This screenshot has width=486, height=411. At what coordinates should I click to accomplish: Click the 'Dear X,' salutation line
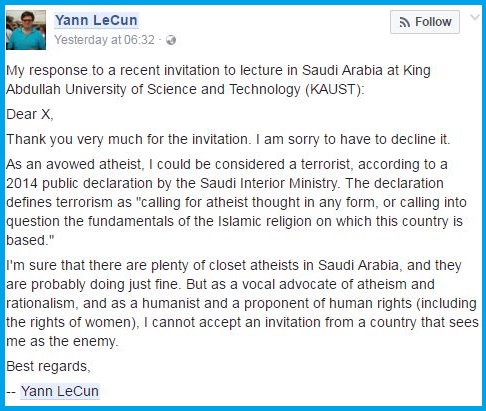tap(30, 114)
